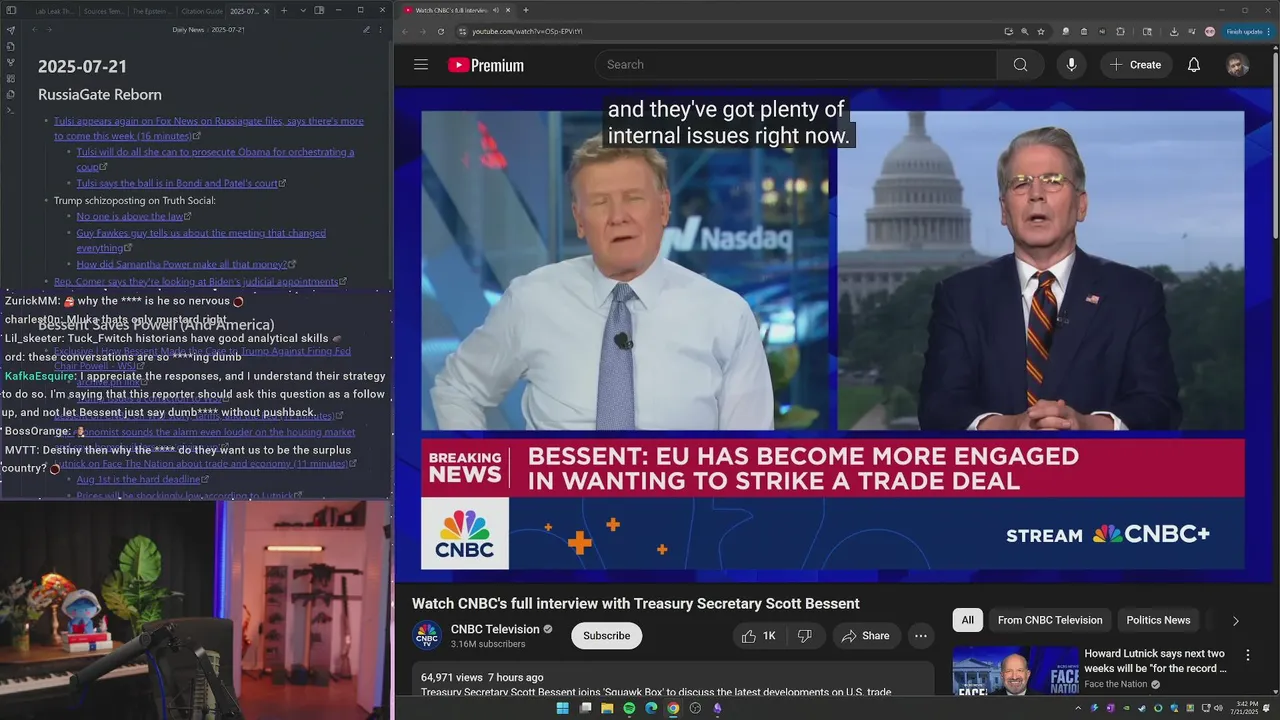Open a new Chrome tab
The image size is (1280, 720).
[526, 10]
